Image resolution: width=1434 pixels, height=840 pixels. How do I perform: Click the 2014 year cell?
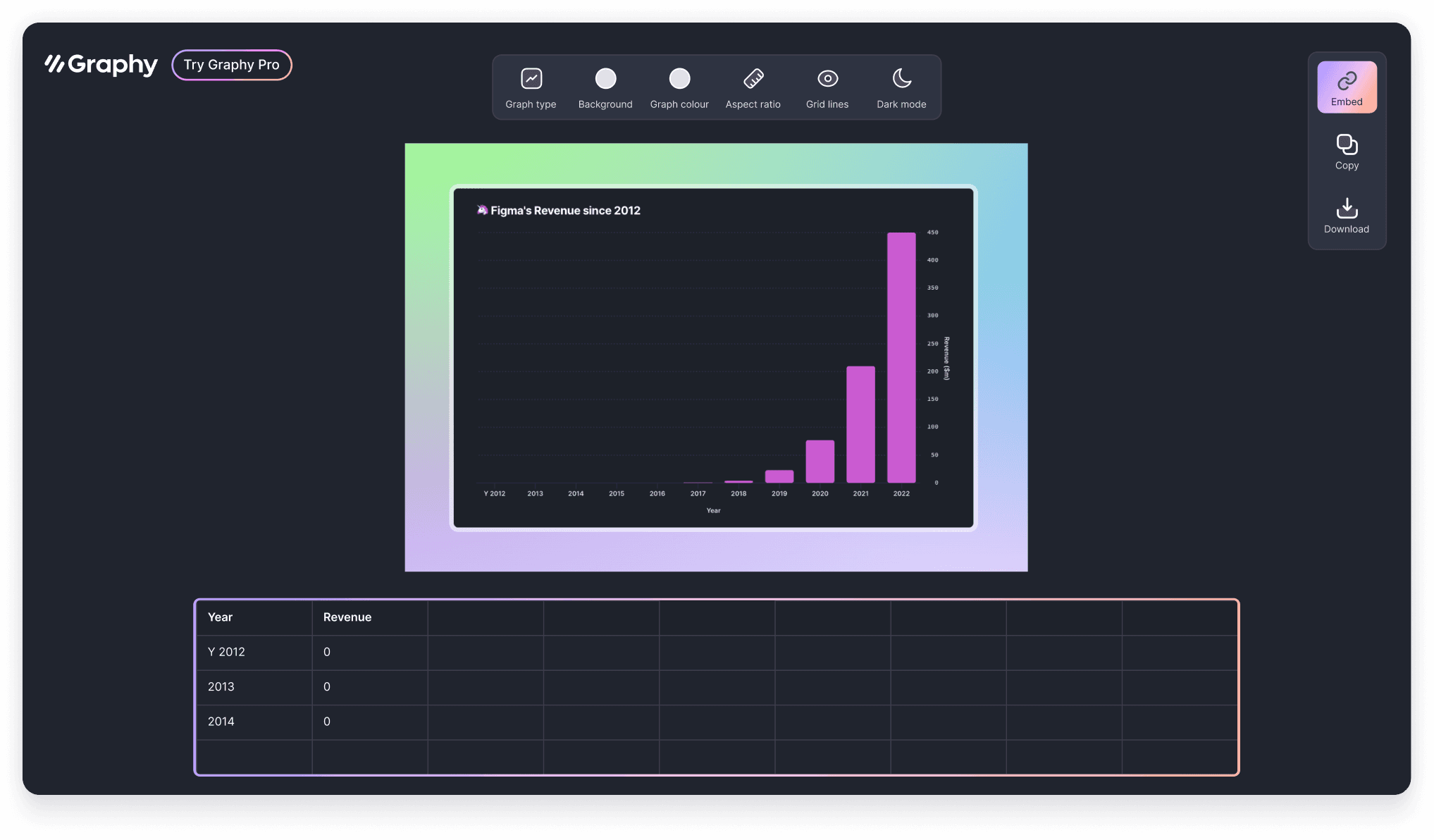[254, 722]
